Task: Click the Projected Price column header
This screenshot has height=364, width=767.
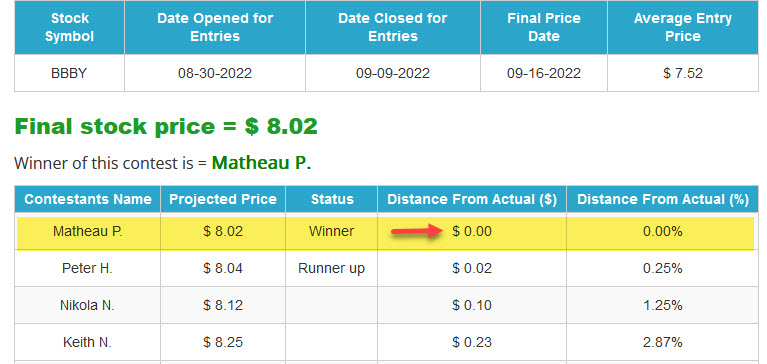Action: [x=223, y=199]
